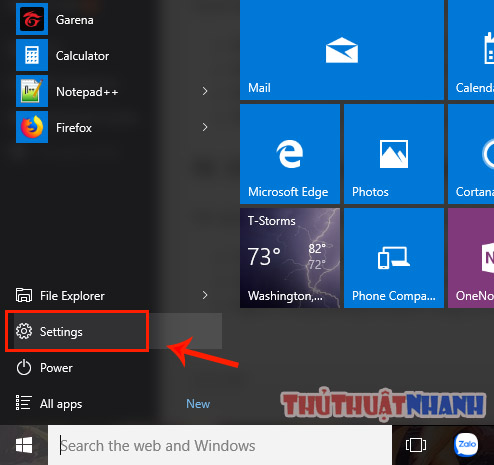Launch Calculator from its icon
Image resolution: width=494 pixels, height=465 pixels.
[x=32, y=55]
